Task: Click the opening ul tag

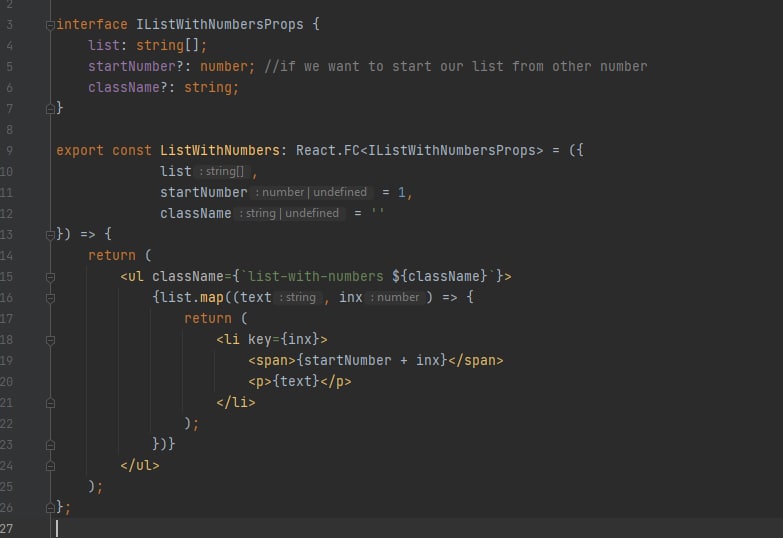Action: pos(132,276)
